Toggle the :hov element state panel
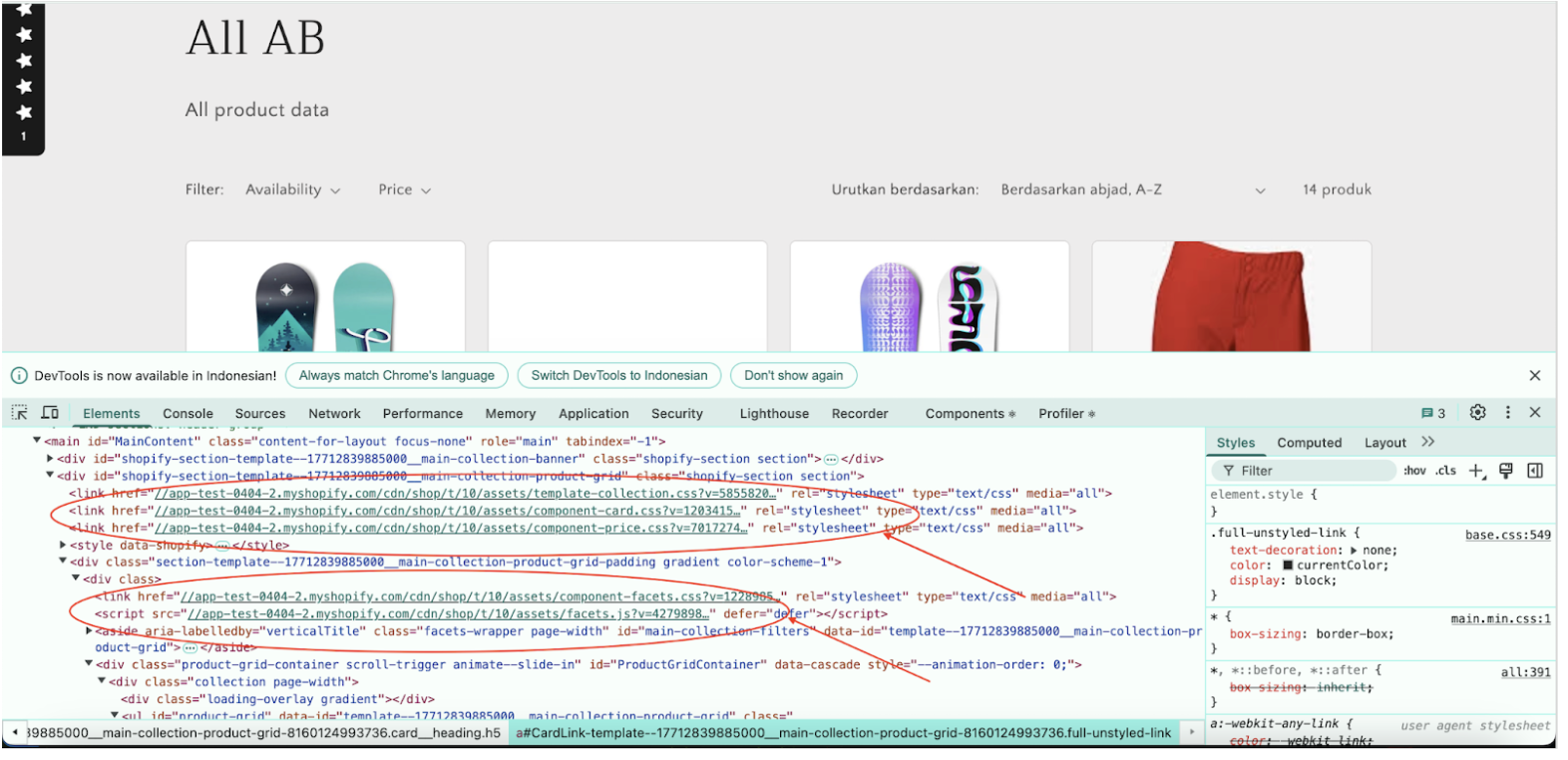The height and width of the screenshot is (760, 1568). pos(1414,471)
